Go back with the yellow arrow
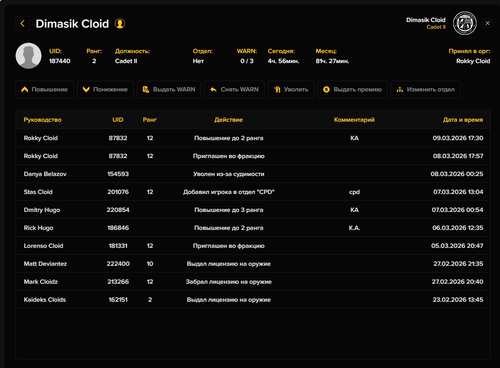Screen dimensions: 500x368 (23, 24)
